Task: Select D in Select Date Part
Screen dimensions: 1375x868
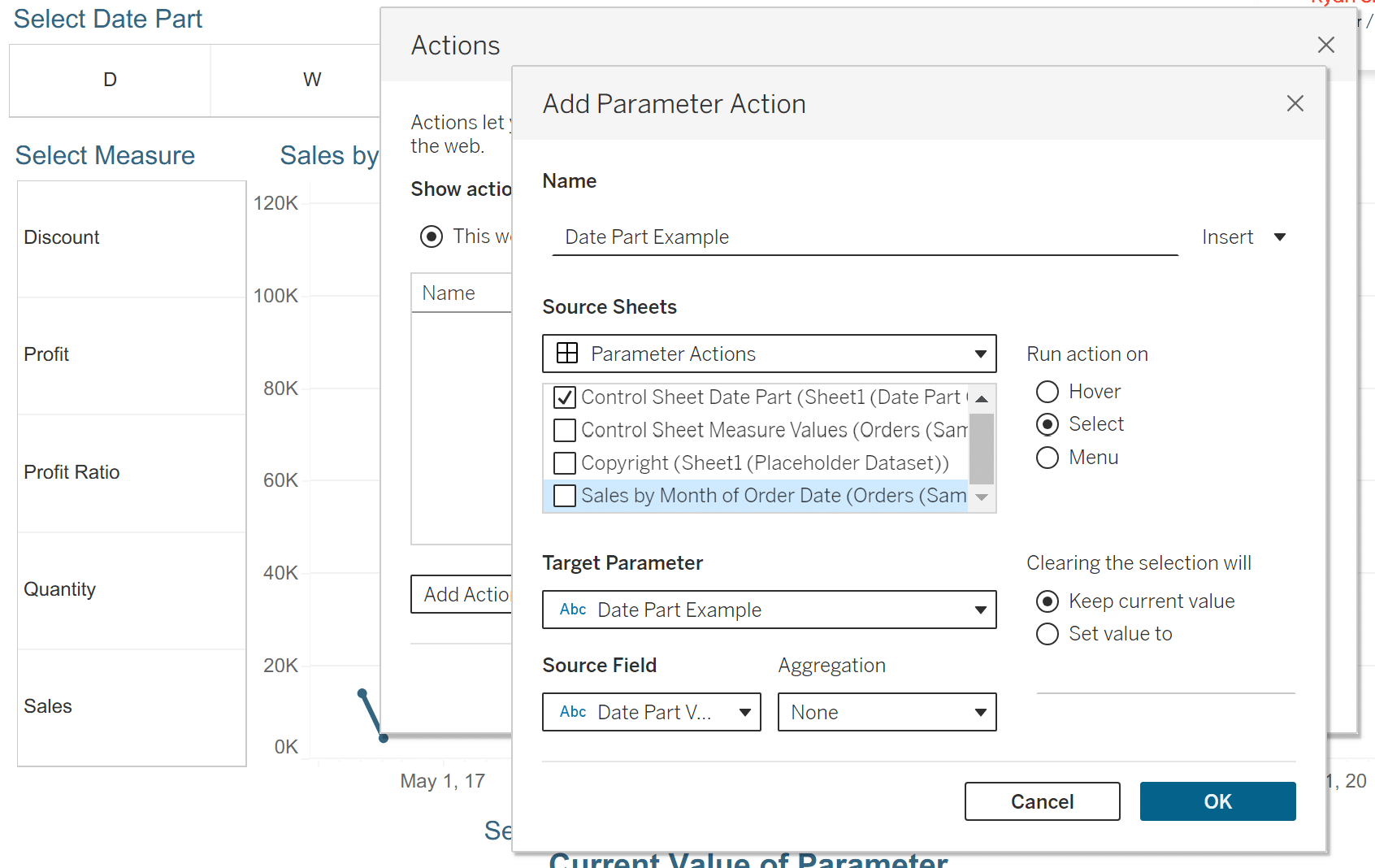Action: (111, 80)
